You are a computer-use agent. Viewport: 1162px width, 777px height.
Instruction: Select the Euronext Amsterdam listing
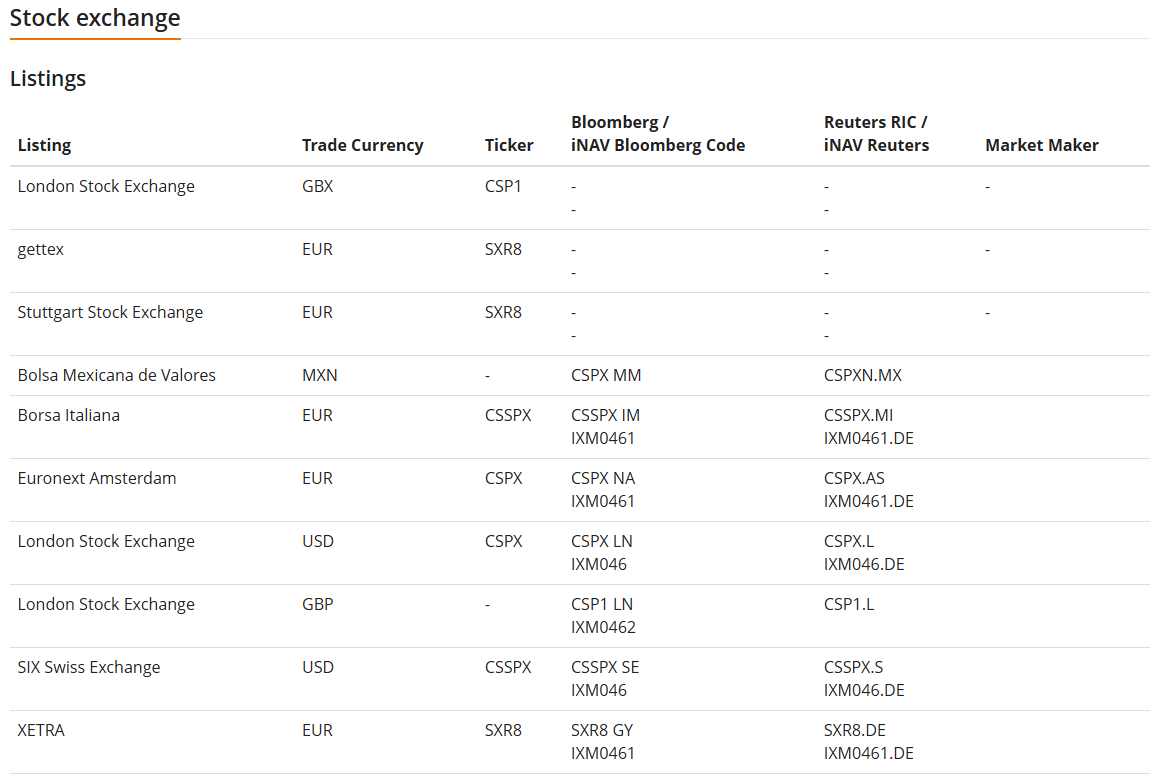pos(97,478)
